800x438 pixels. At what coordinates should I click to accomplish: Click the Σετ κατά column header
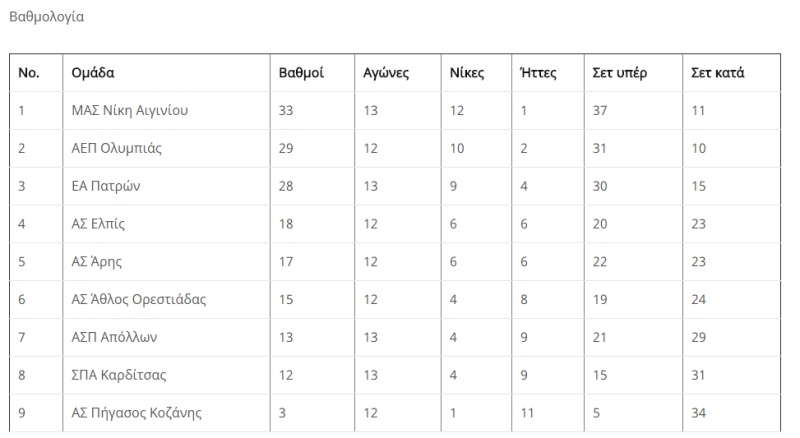pos(717,72)
